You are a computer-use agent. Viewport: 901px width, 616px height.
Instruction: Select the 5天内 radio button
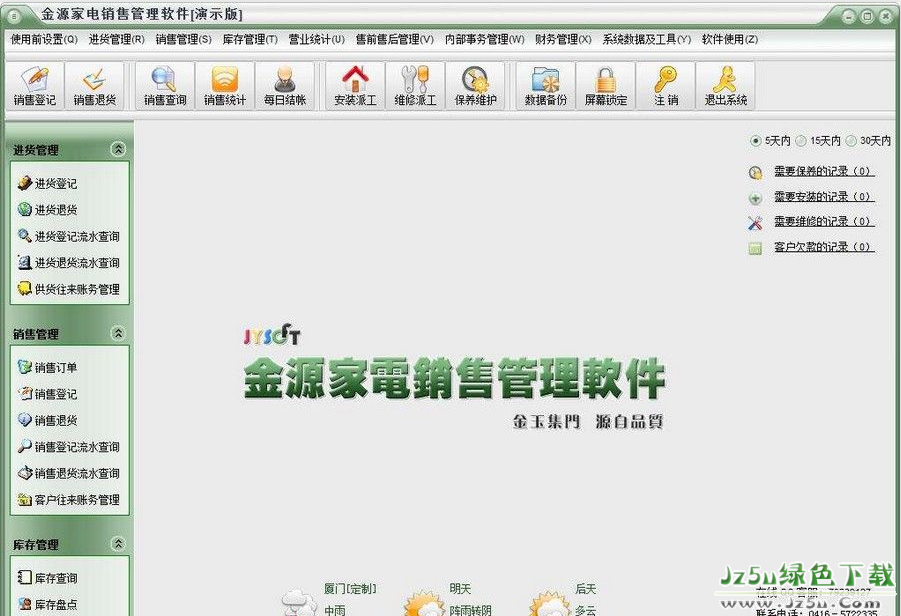(755, 141)
